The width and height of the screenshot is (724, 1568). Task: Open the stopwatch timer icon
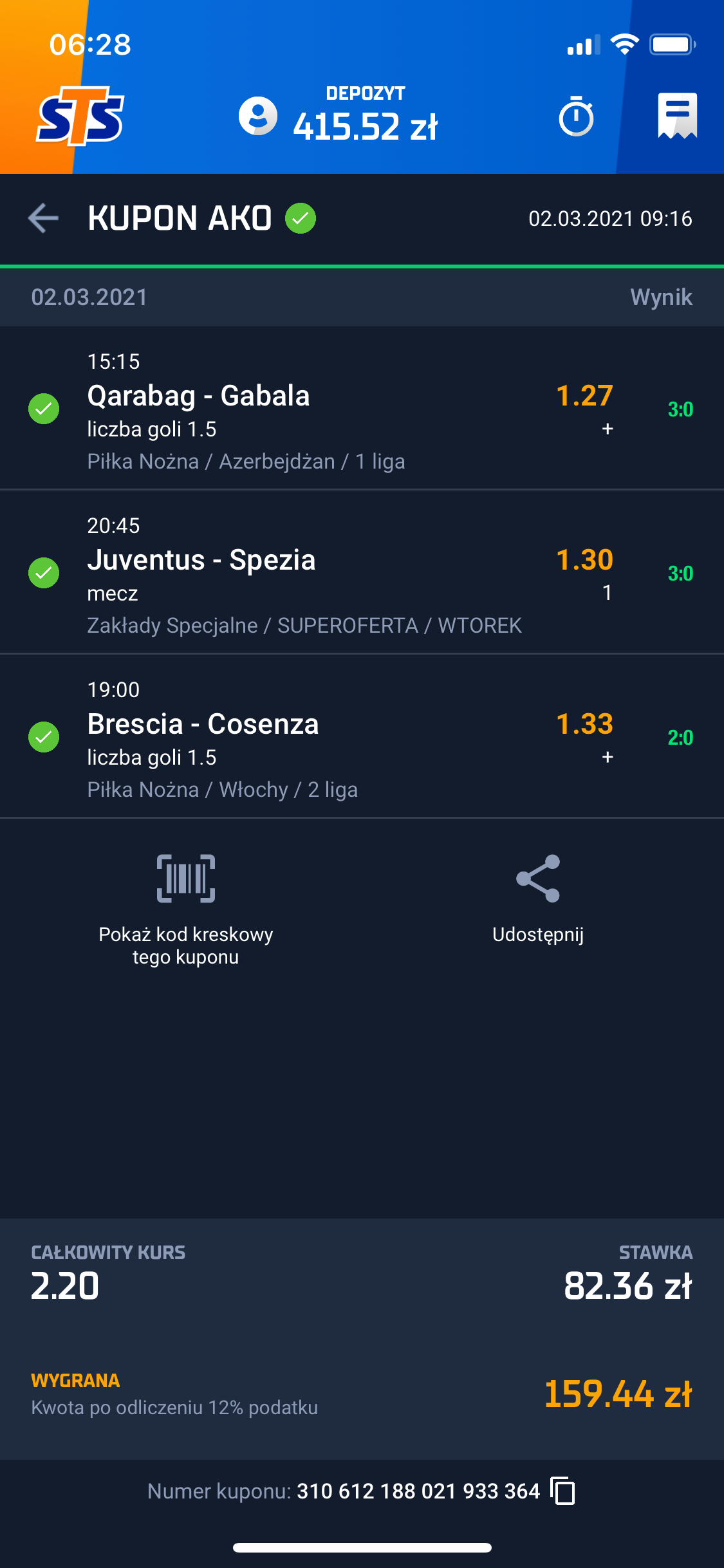pyautogui.click(x=576, y=117)
